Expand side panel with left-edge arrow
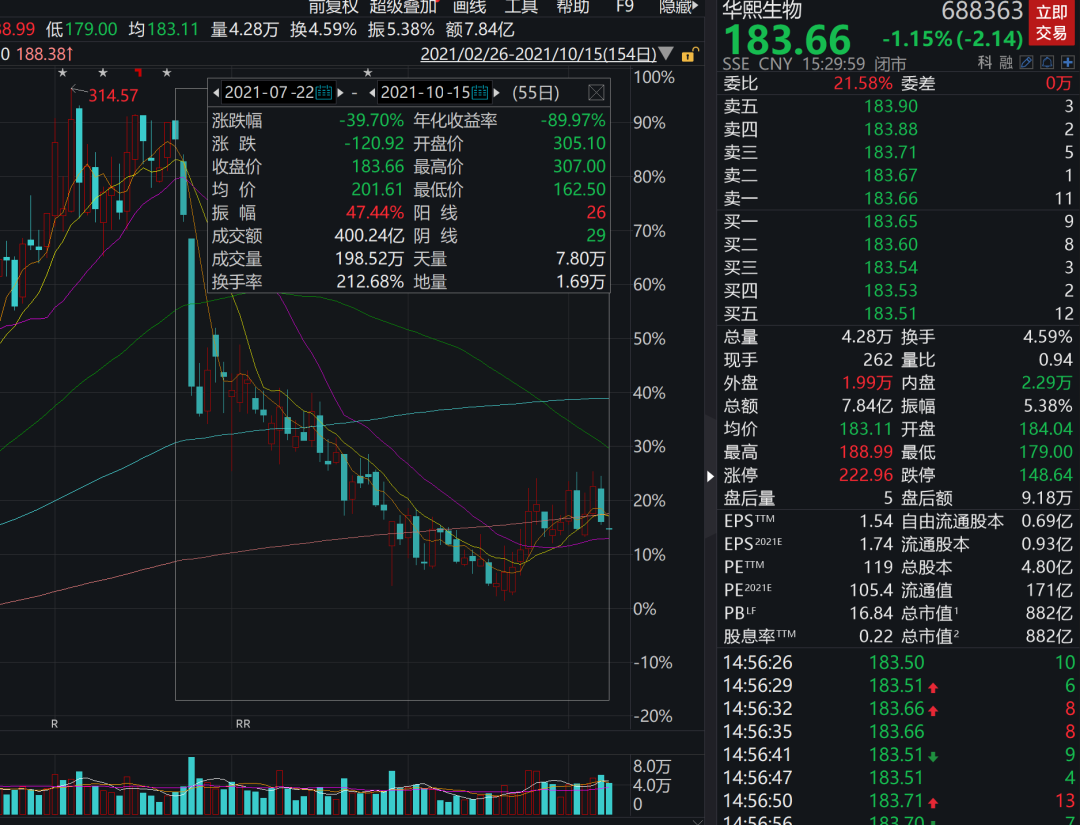The width and height of the screenshot is (1080, 825). pyautogui.click(x=711, y=476)
